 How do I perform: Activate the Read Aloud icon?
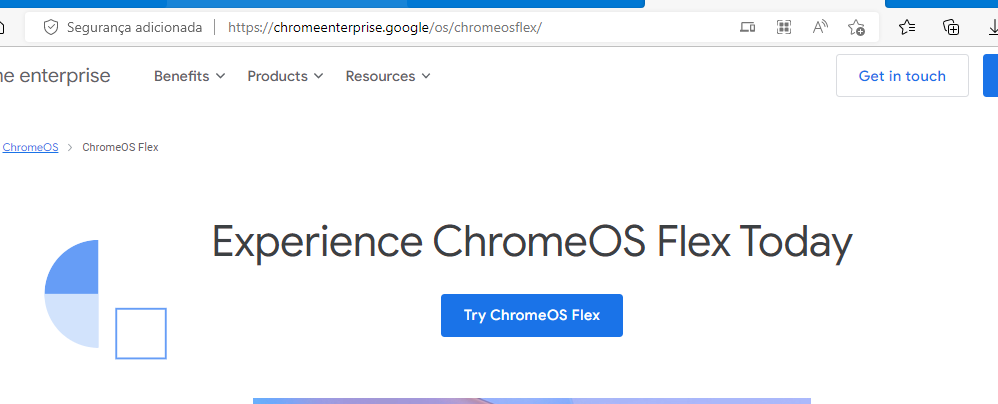(820, 27)
